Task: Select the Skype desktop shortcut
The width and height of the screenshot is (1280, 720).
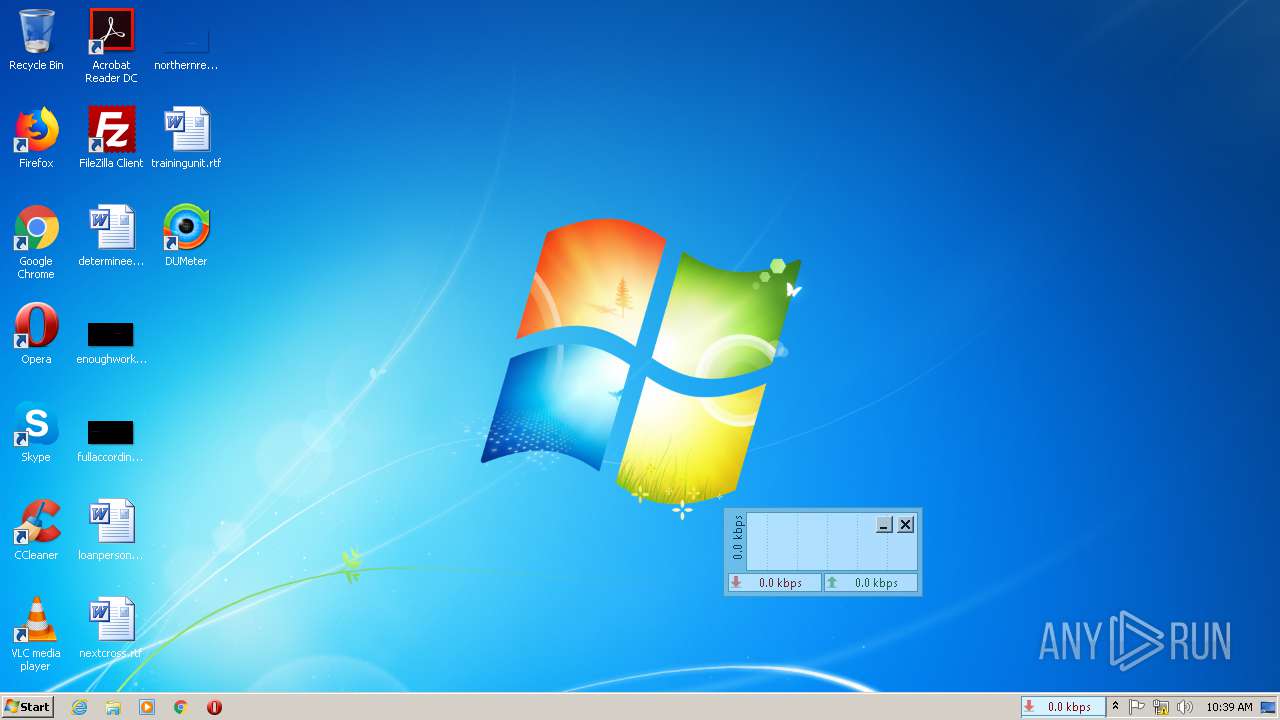Action: tap(36, 433)
